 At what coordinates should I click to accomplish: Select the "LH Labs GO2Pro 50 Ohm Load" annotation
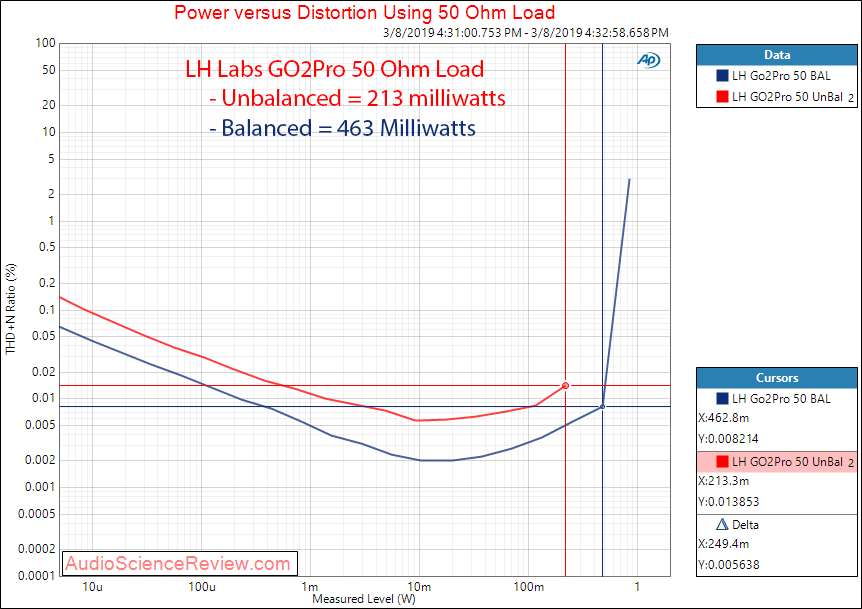tap(335, 69)
